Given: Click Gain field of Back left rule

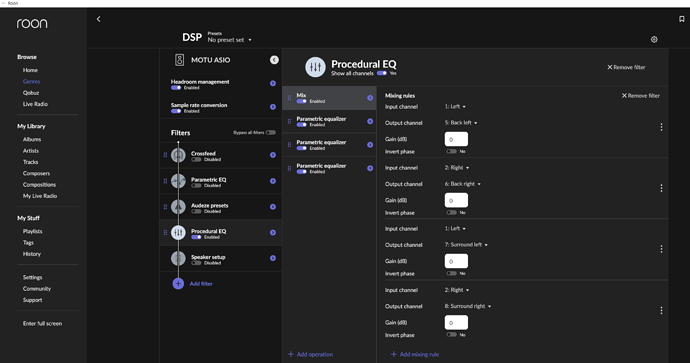Looking at the screenshot, I should pyautogui.click(x=456, y=139).
